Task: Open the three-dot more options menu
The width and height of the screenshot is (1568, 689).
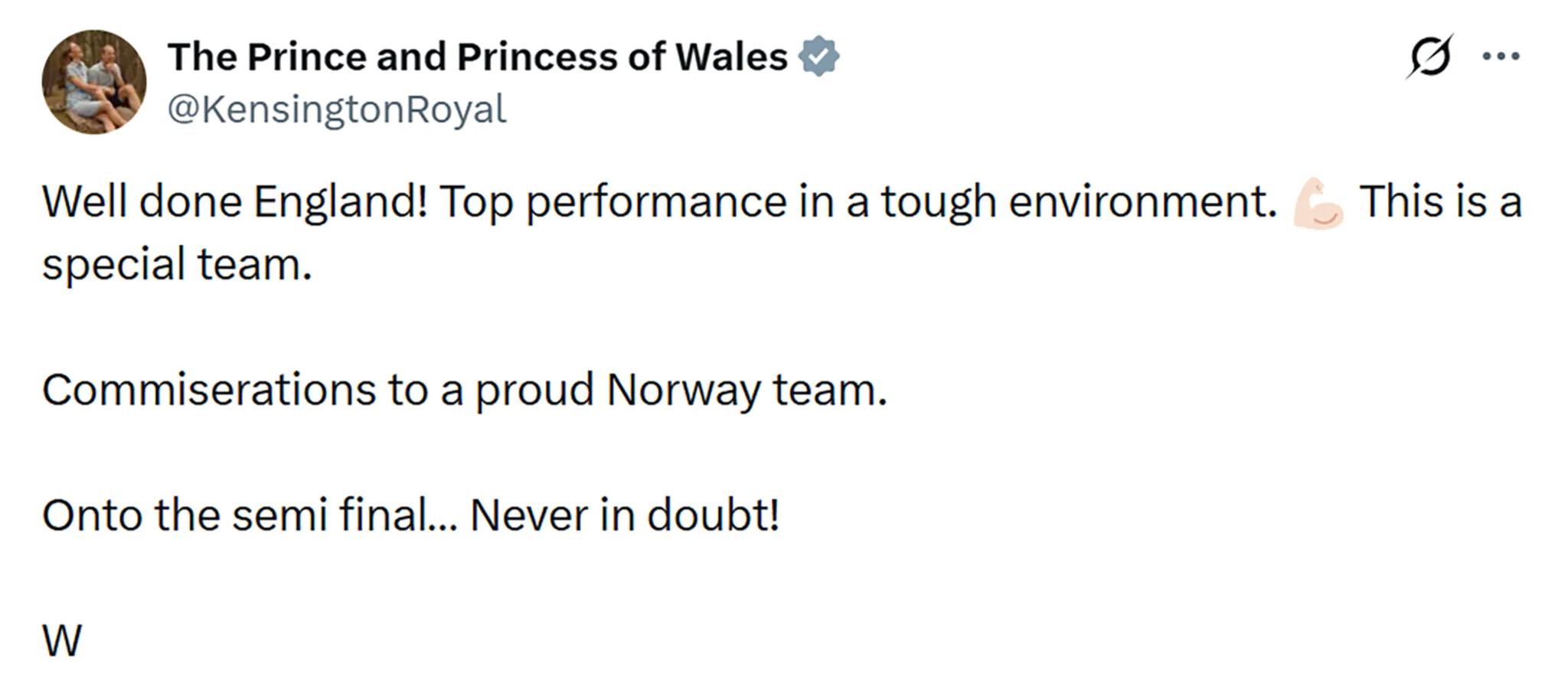Action: tap(1501, 56)
